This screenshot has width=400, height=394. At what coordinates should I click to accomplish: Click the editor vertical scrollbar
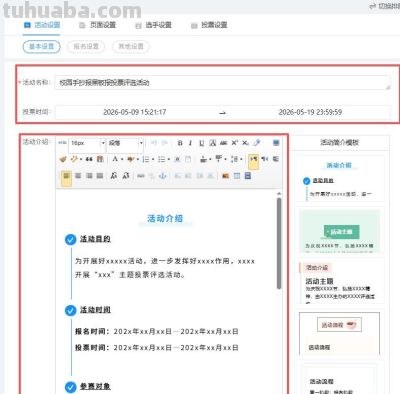pos(279,243)
